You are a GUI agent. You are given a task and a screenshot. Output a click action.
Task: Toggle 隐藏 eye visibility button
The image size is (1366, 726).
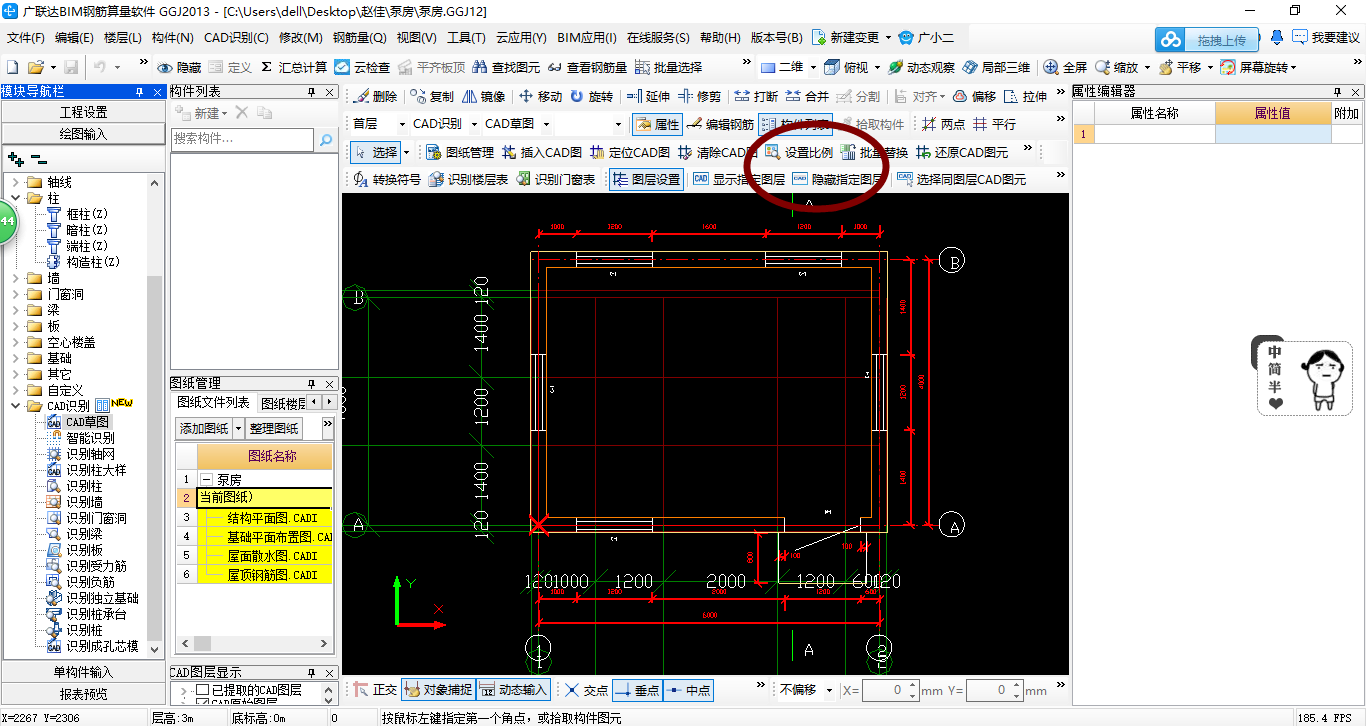[179, 67]
